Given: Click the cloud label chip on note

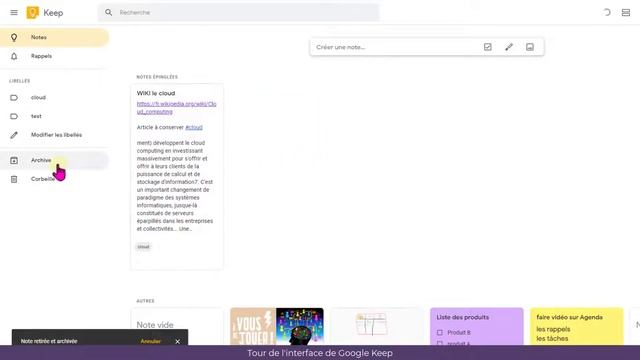Looking at the screenshot, I should [143, 247].
